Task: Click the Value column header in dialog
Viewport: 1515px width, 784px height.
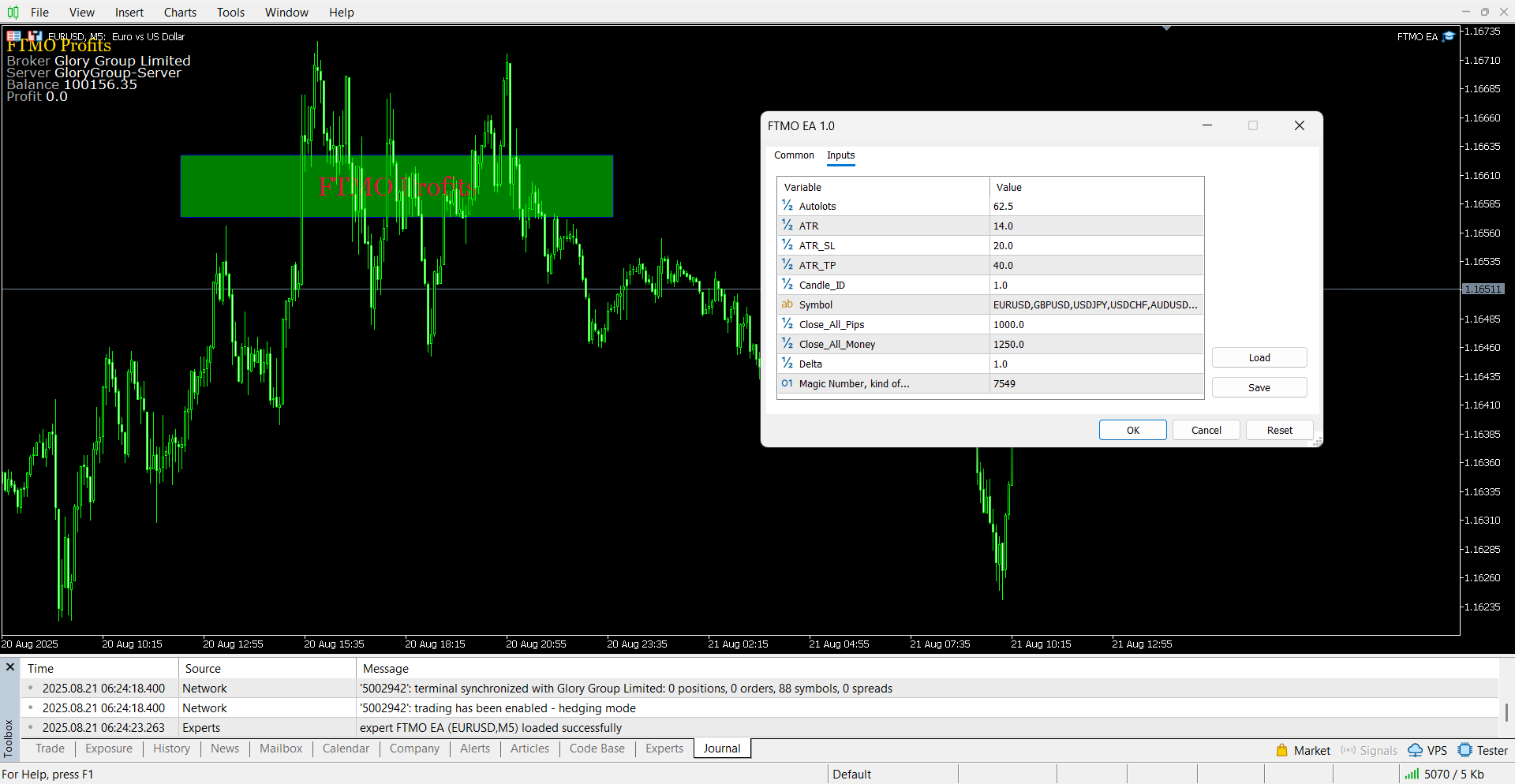Action: click(1097, 187)
